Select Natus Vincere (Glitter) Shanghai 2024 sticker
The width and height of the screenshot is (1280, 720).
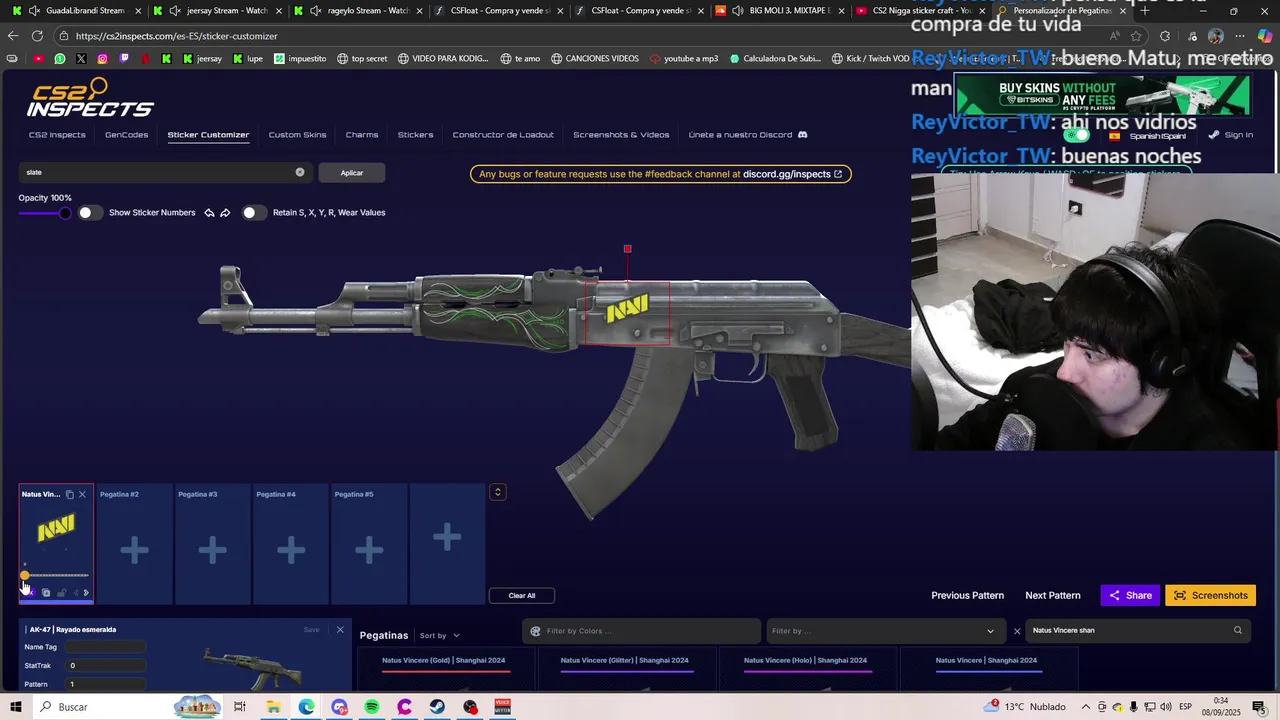point(625,669)
